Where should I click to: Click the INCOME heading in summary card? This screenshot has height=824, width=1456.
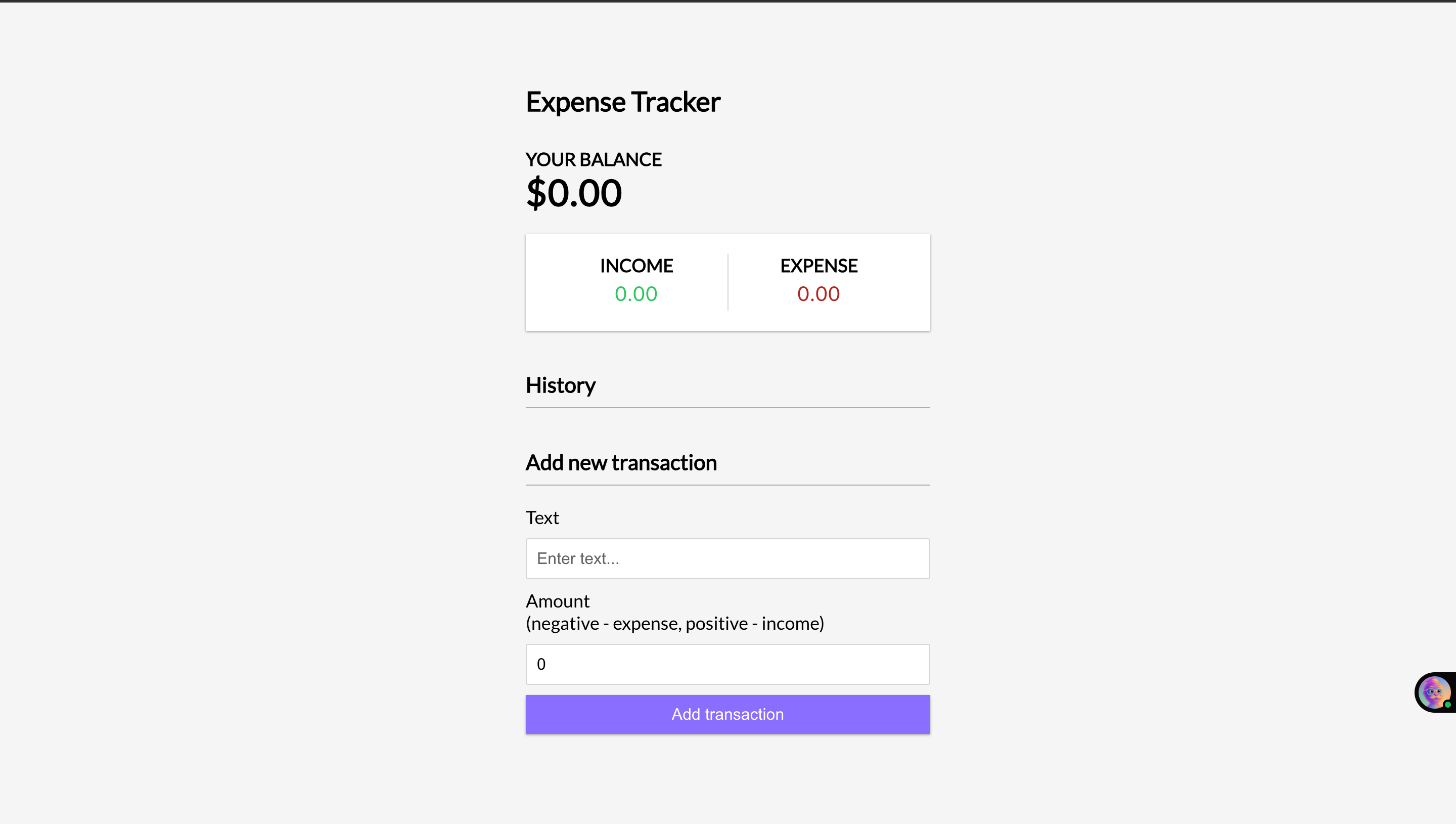(636, 266)
